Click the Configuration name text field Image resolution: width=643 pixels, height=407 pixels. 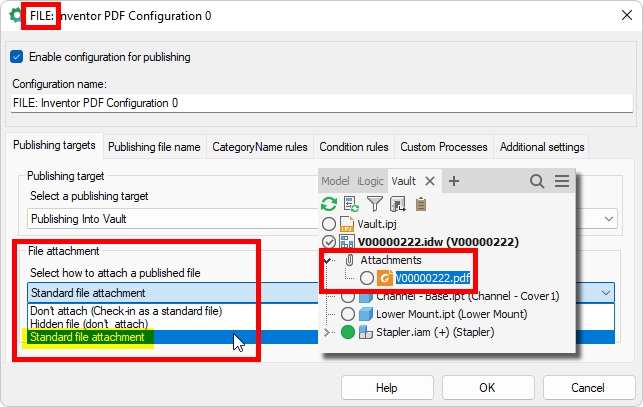321,103
